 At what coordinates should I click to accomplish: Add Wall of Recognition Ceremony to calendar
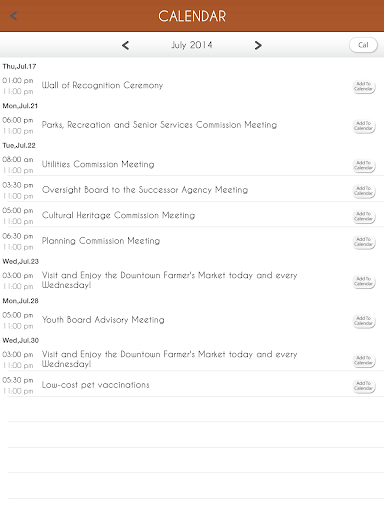pyautogui.click(x=364, y=86)
